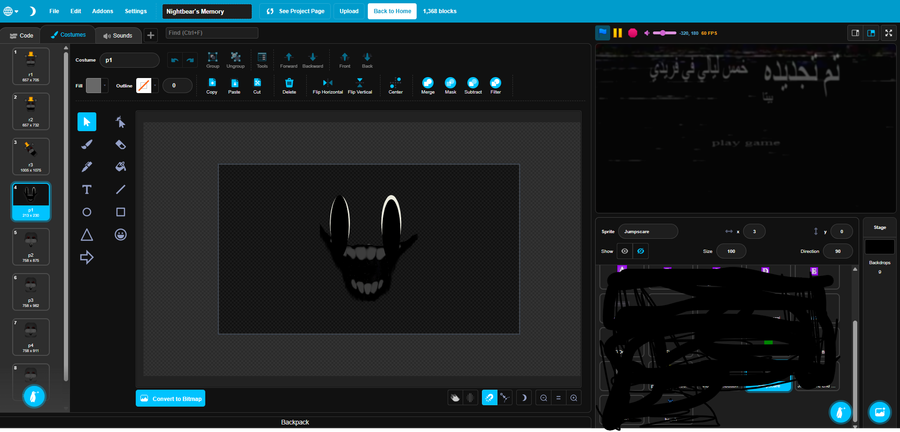900x432 pixels.
Task: Click the Upload button
Action: (x=349, y=11)
